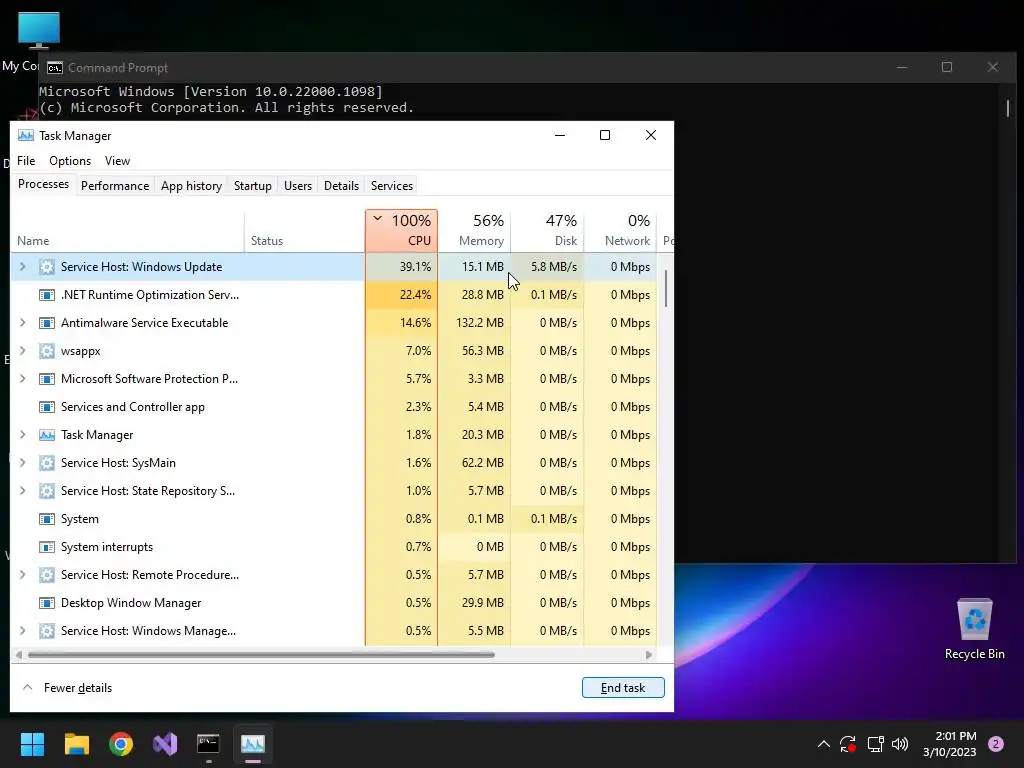Sort by the Status column header
The width and height of the screenshot is (1024, 768).
304,231
